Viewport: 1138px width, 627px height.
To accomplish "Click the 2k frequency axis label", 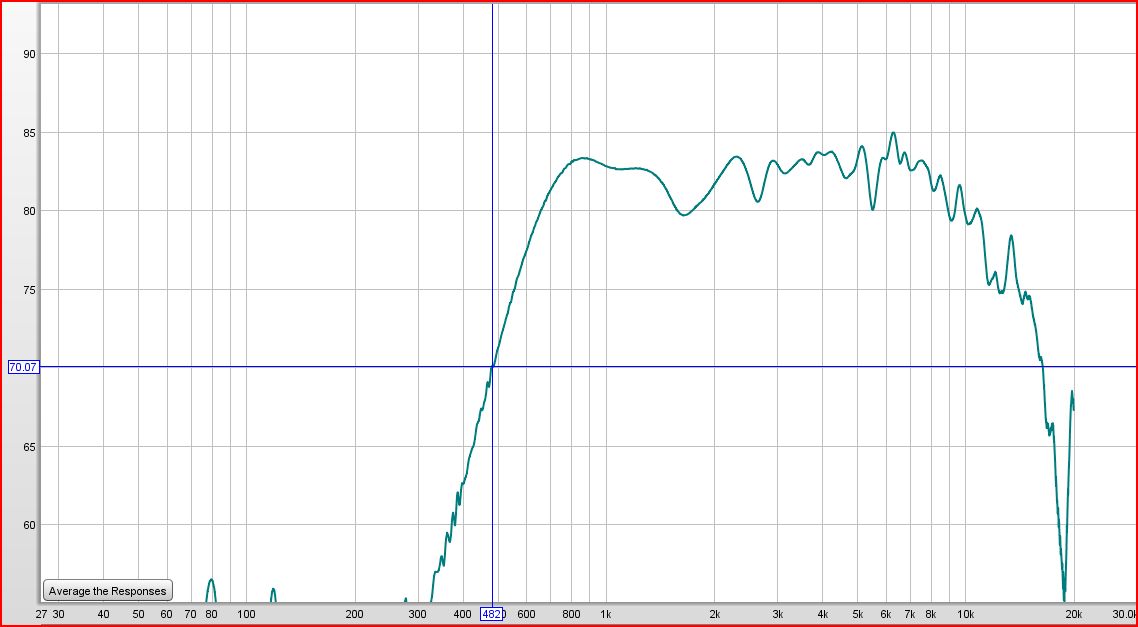I will [715, 614].
